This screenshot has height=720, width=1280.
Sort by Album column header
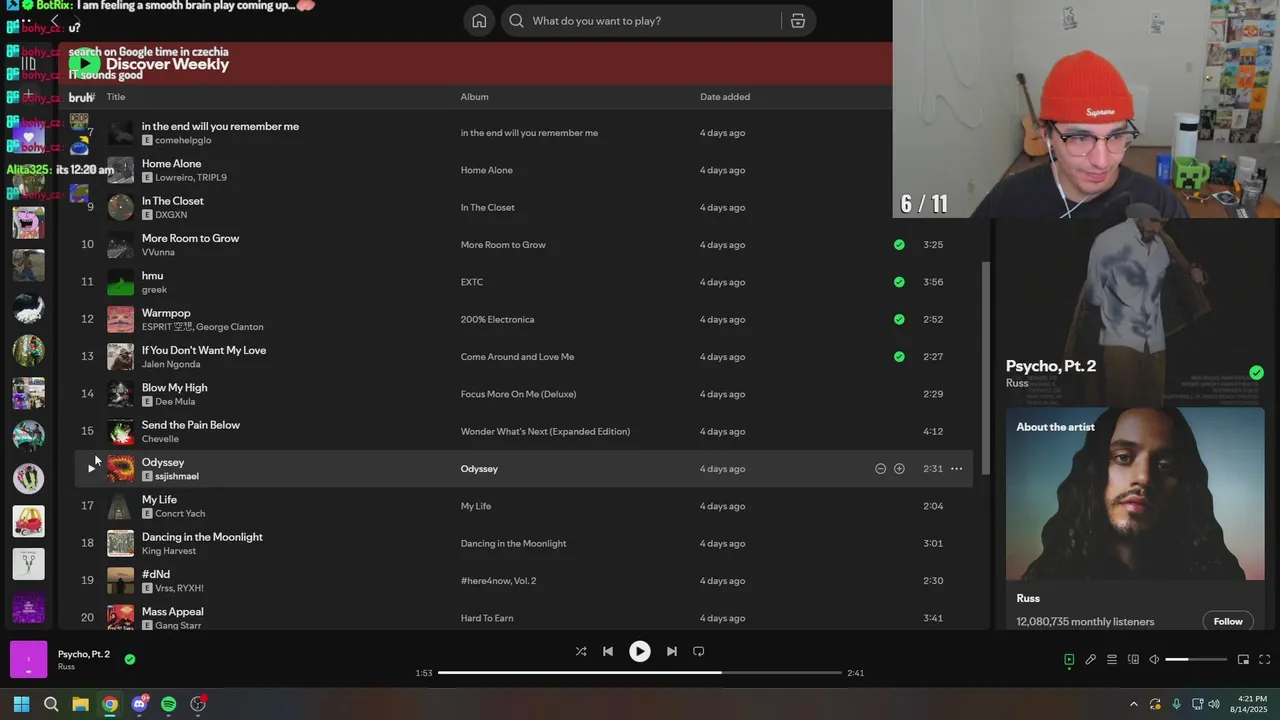click(x=474, y=97)
